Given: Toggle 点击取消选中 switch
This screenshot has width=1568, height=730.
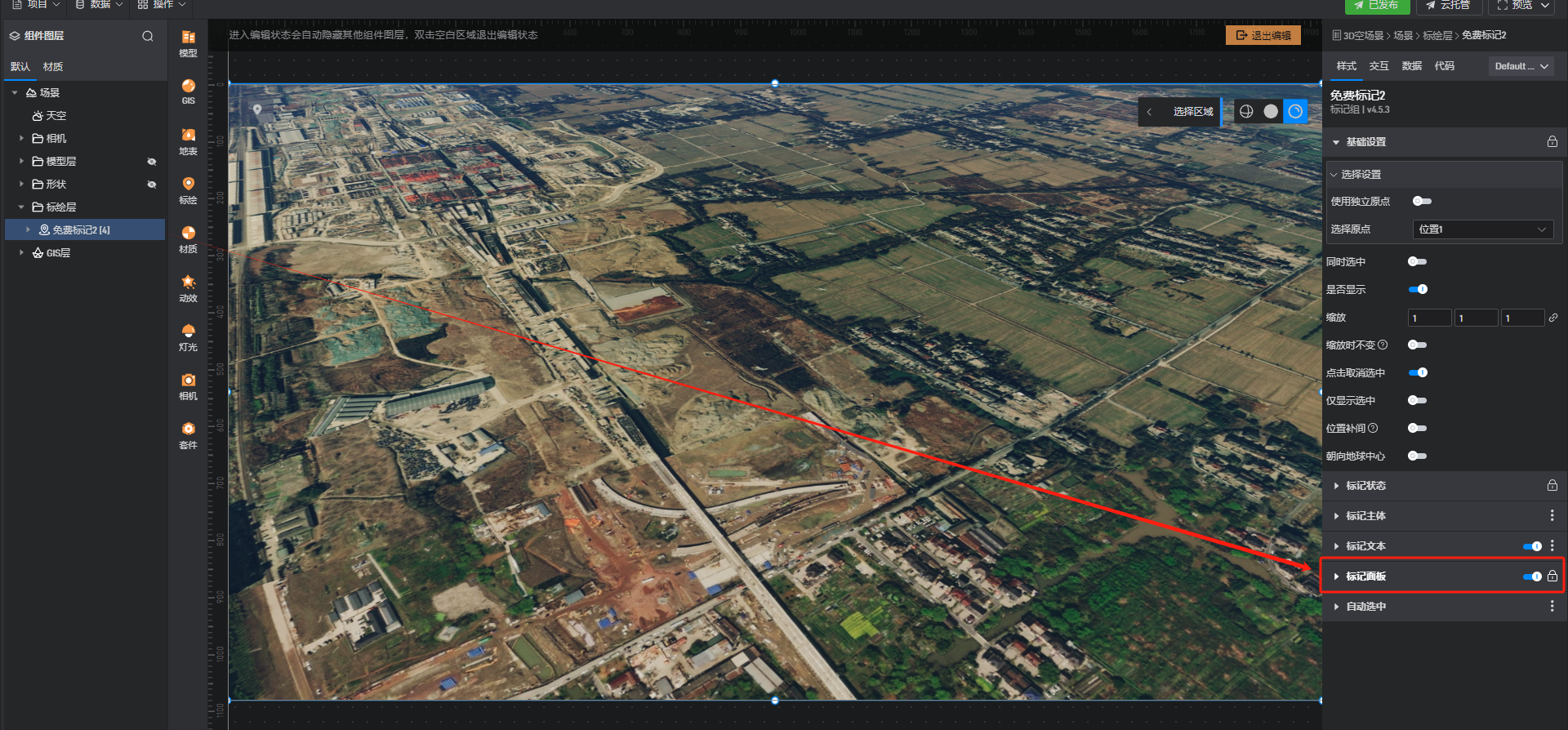Looking at the screenshot, I should (1418, 372).
